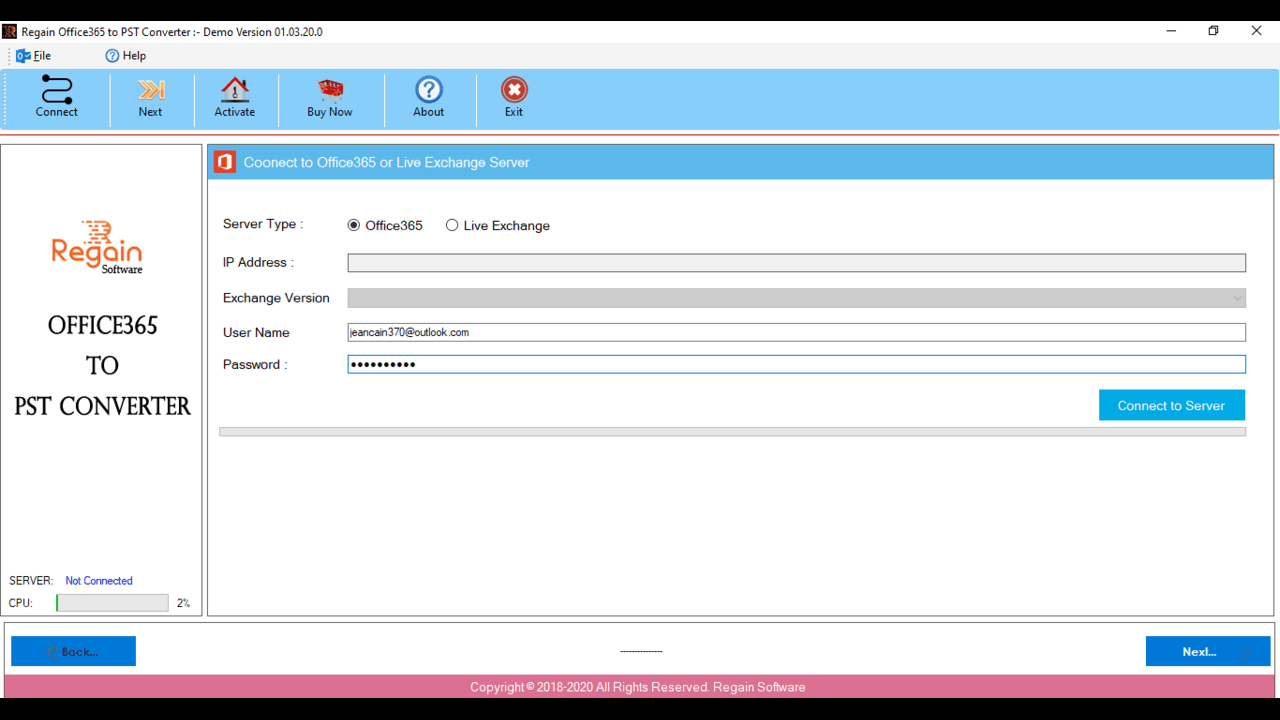Click the Connect toolbar icon
Viewport: 1280px width, 720px height.
click(x=56, y=97)
